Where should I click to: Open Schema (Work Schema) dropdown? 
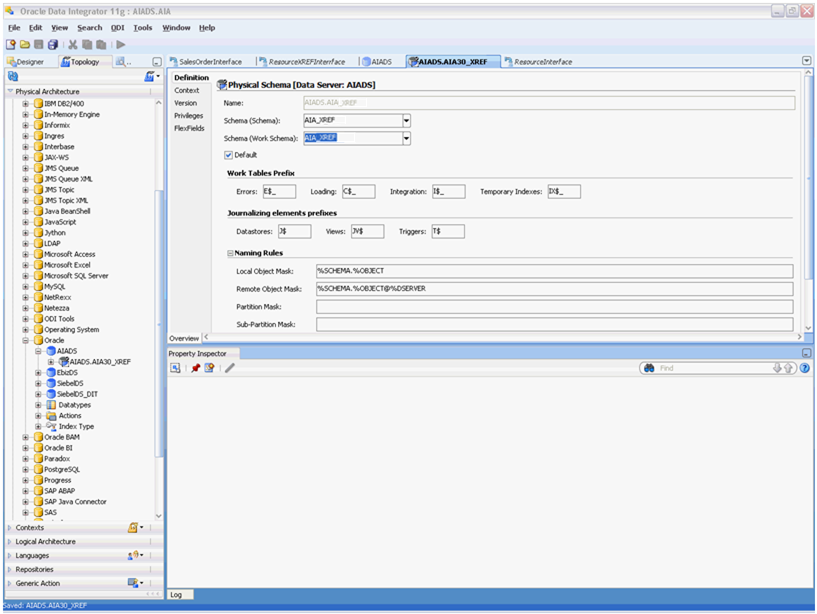tap(406, 138)
